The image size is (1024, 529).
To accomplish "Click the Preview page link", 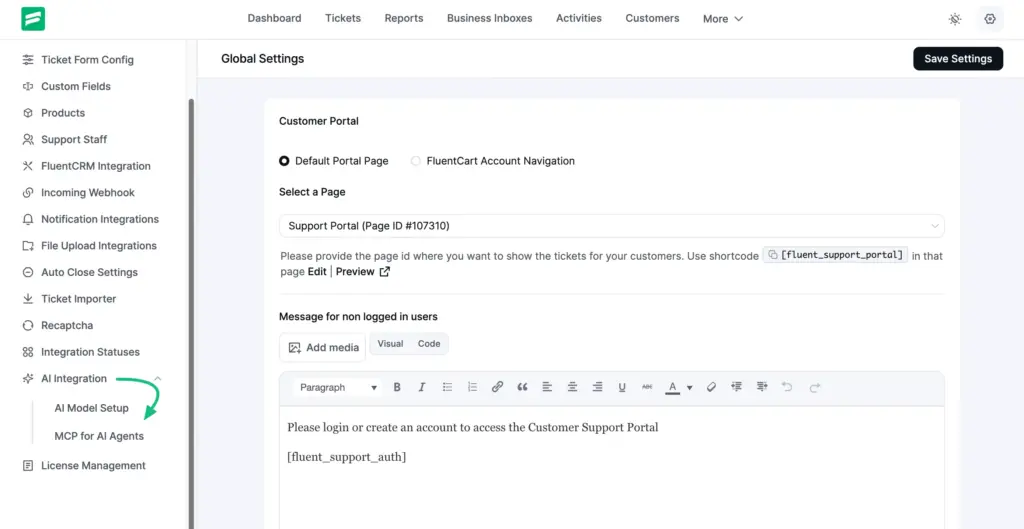I will coord(355,272).
